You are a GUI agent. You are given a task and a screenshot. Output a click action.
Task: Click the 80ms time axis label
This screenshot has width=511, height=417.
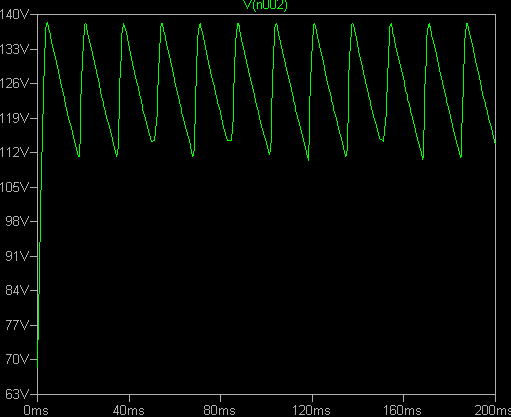pyautogui.click(x=220, y=410)
